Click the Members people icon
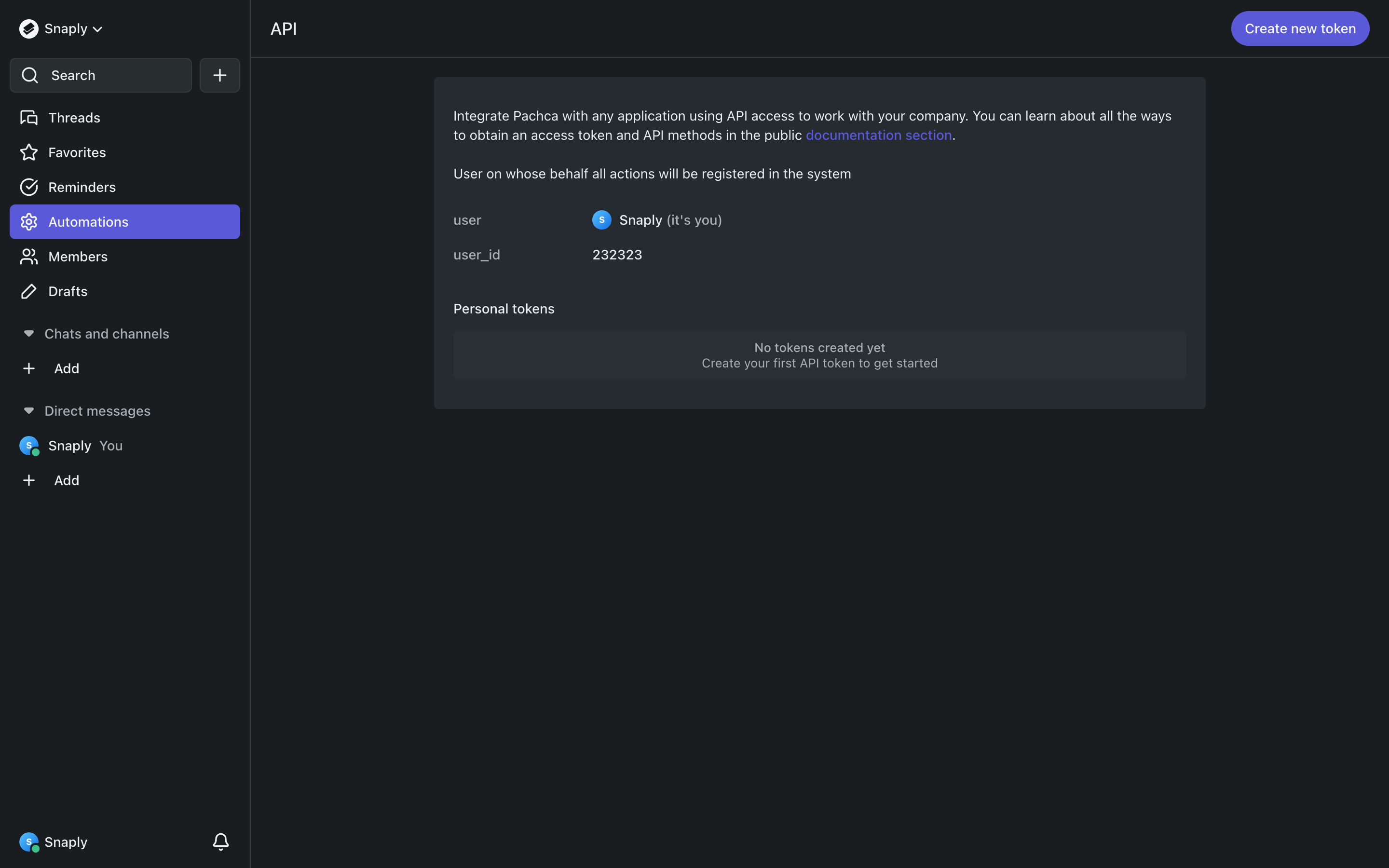 tap(29, 257)
